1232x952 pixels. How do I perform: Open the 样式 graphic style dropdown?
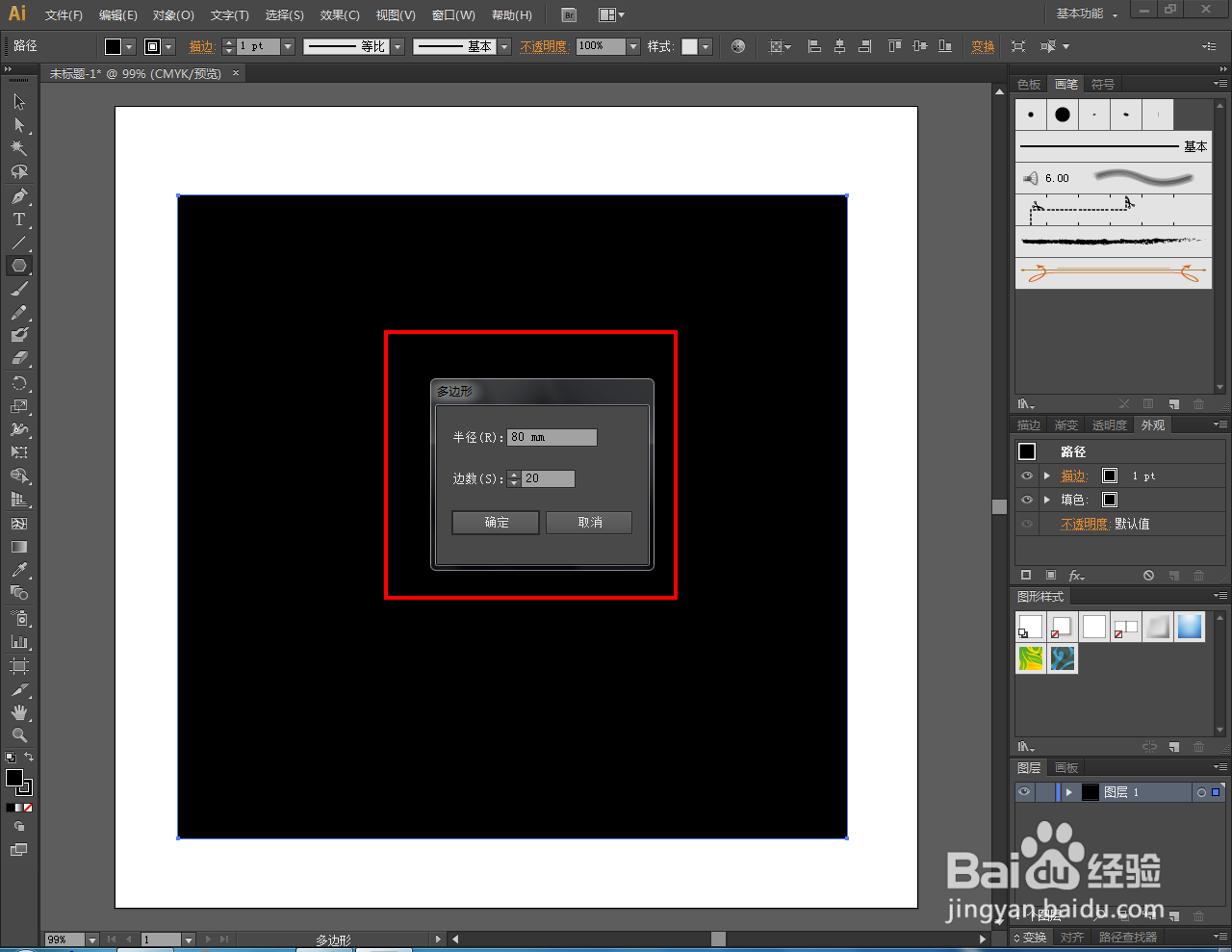706,46
